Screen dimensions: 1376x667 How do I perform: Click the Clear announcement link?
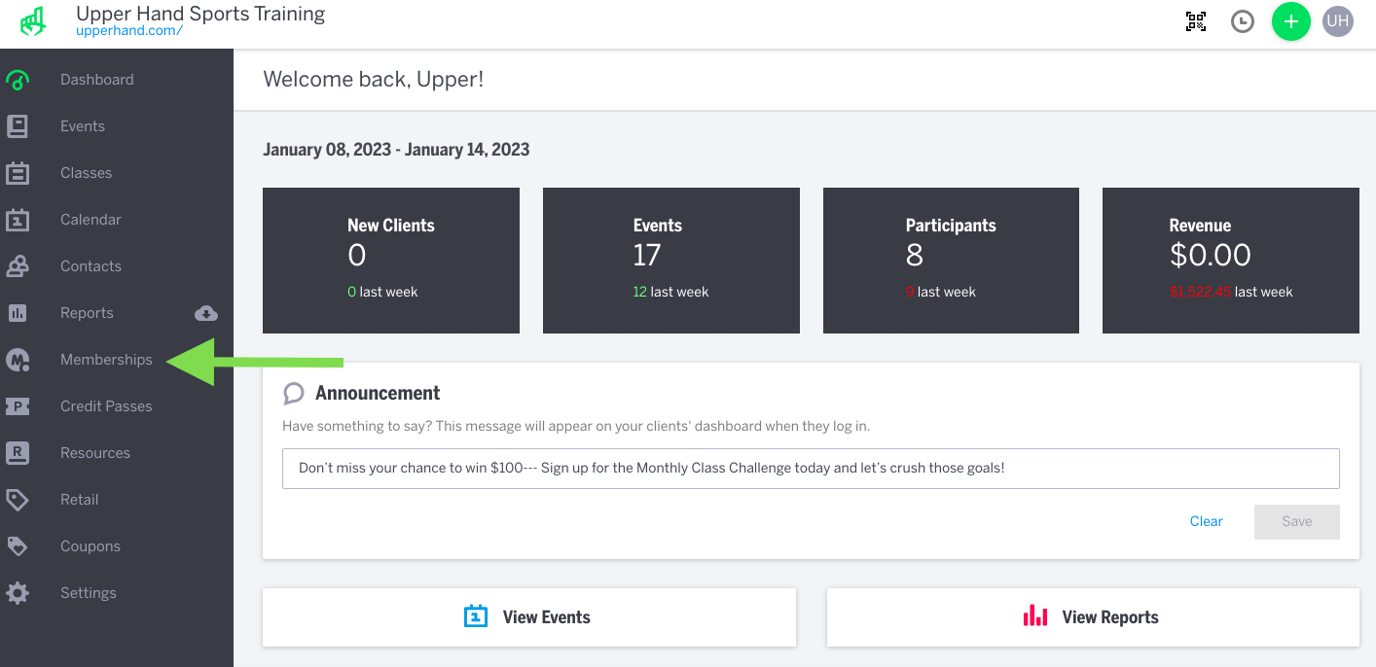[1206, 521]
